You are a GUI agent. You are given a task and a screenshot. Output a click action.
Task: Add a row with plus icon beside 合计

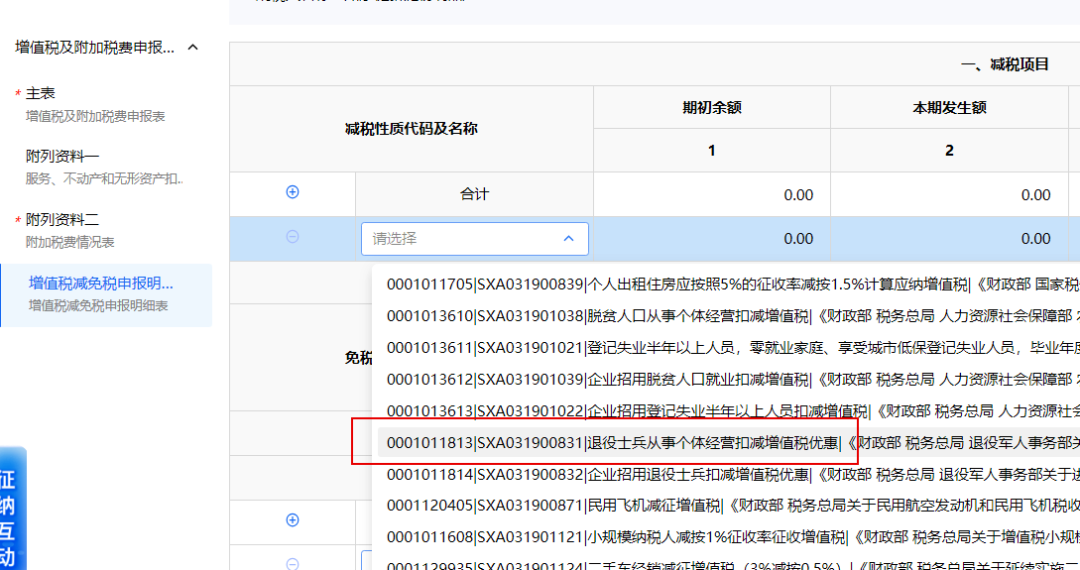[x=292, y=192]
